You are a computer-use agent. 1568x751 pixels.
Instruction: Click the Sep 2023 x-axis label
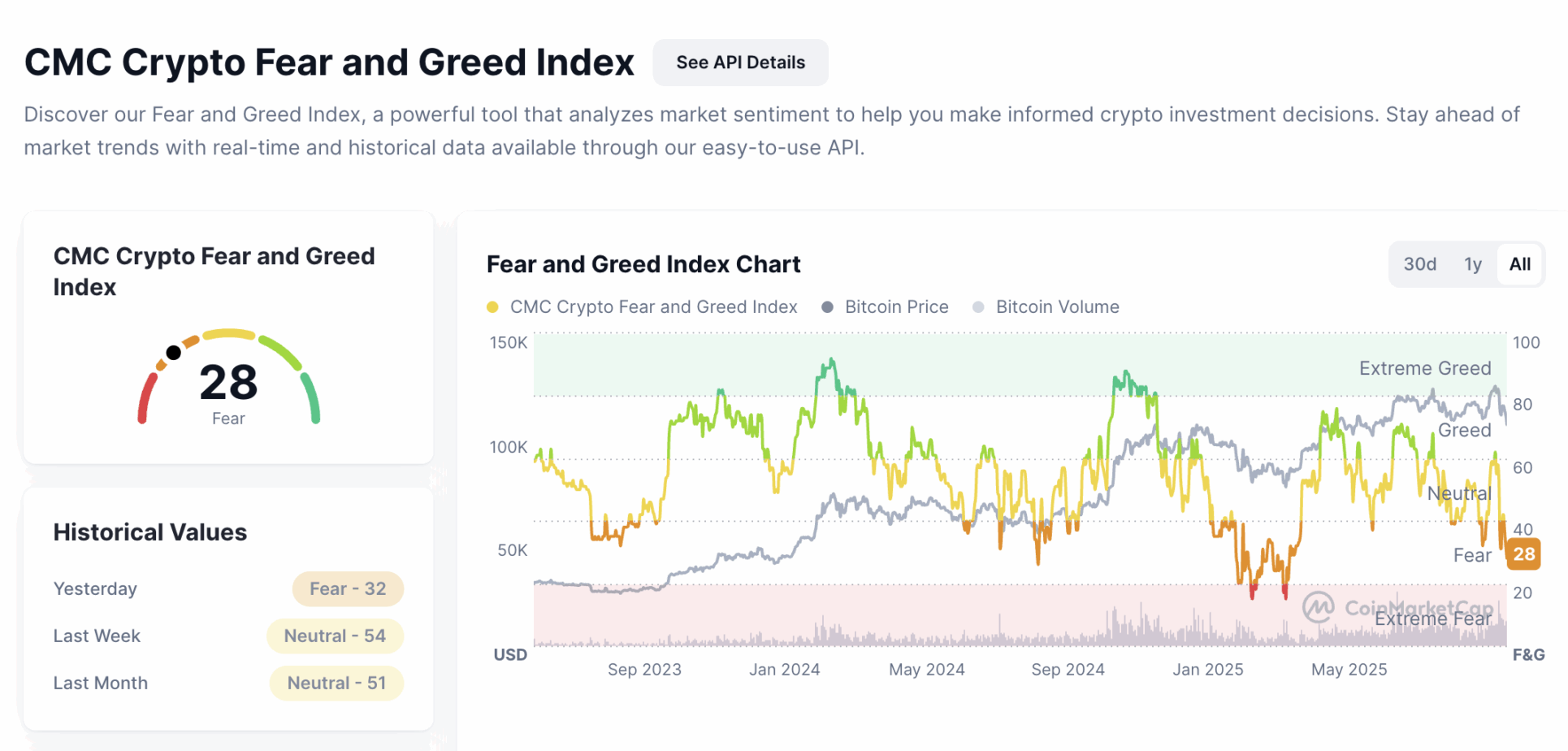[x=644, y=670]
